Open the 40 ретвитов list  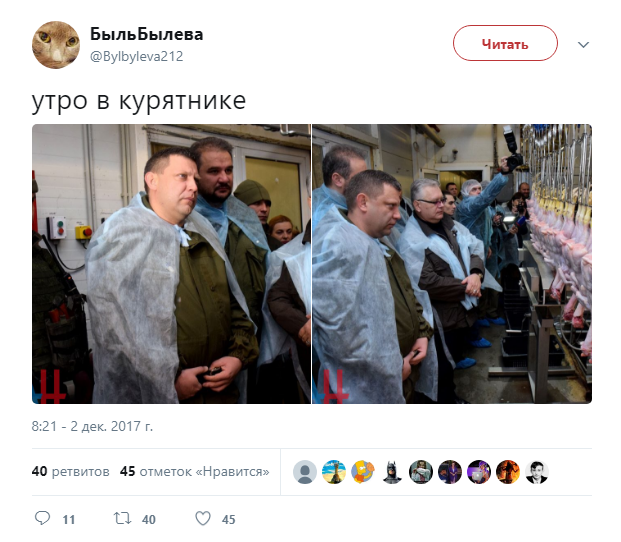pos(70,472)
